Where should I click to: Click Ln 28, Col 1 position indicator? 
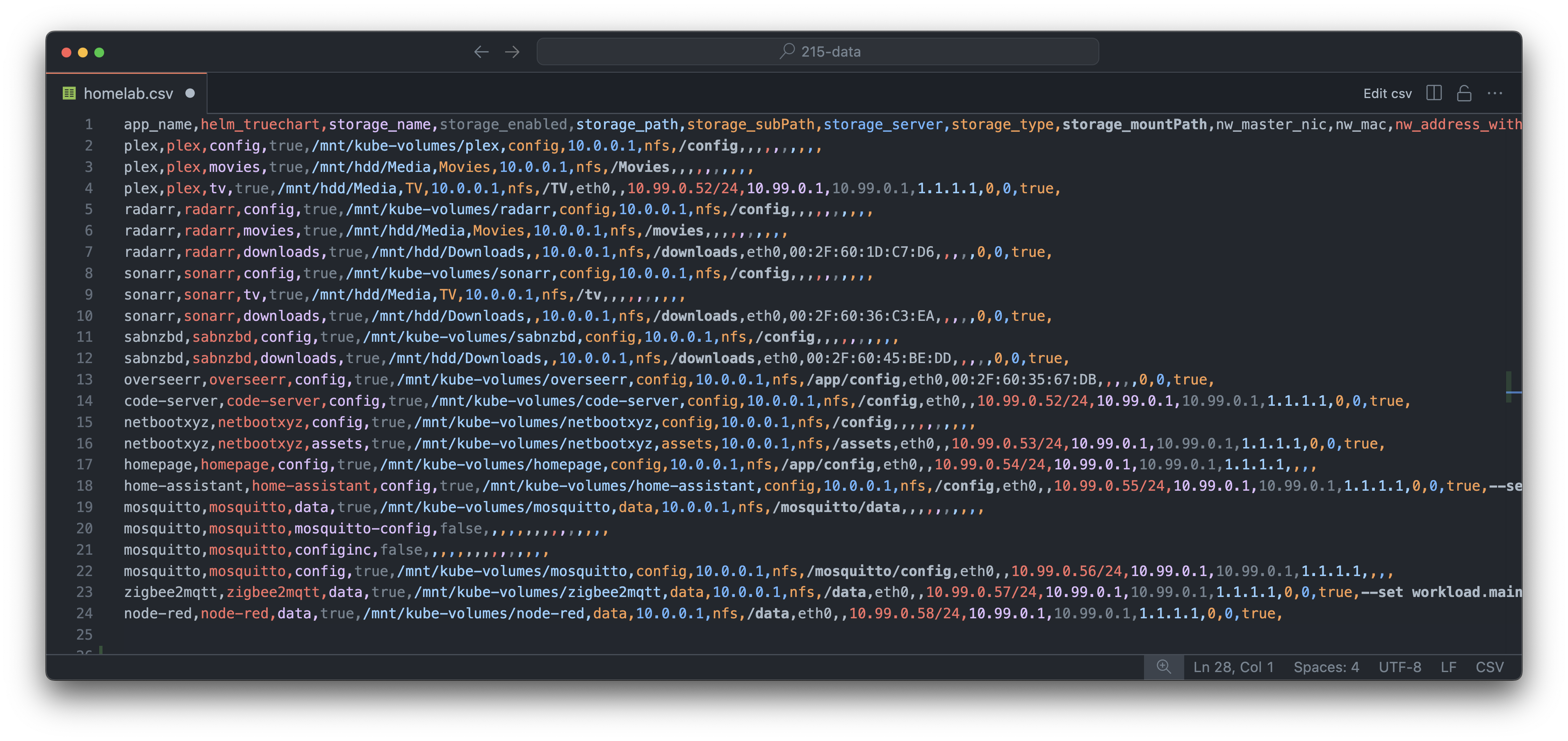coord(1233,667)
